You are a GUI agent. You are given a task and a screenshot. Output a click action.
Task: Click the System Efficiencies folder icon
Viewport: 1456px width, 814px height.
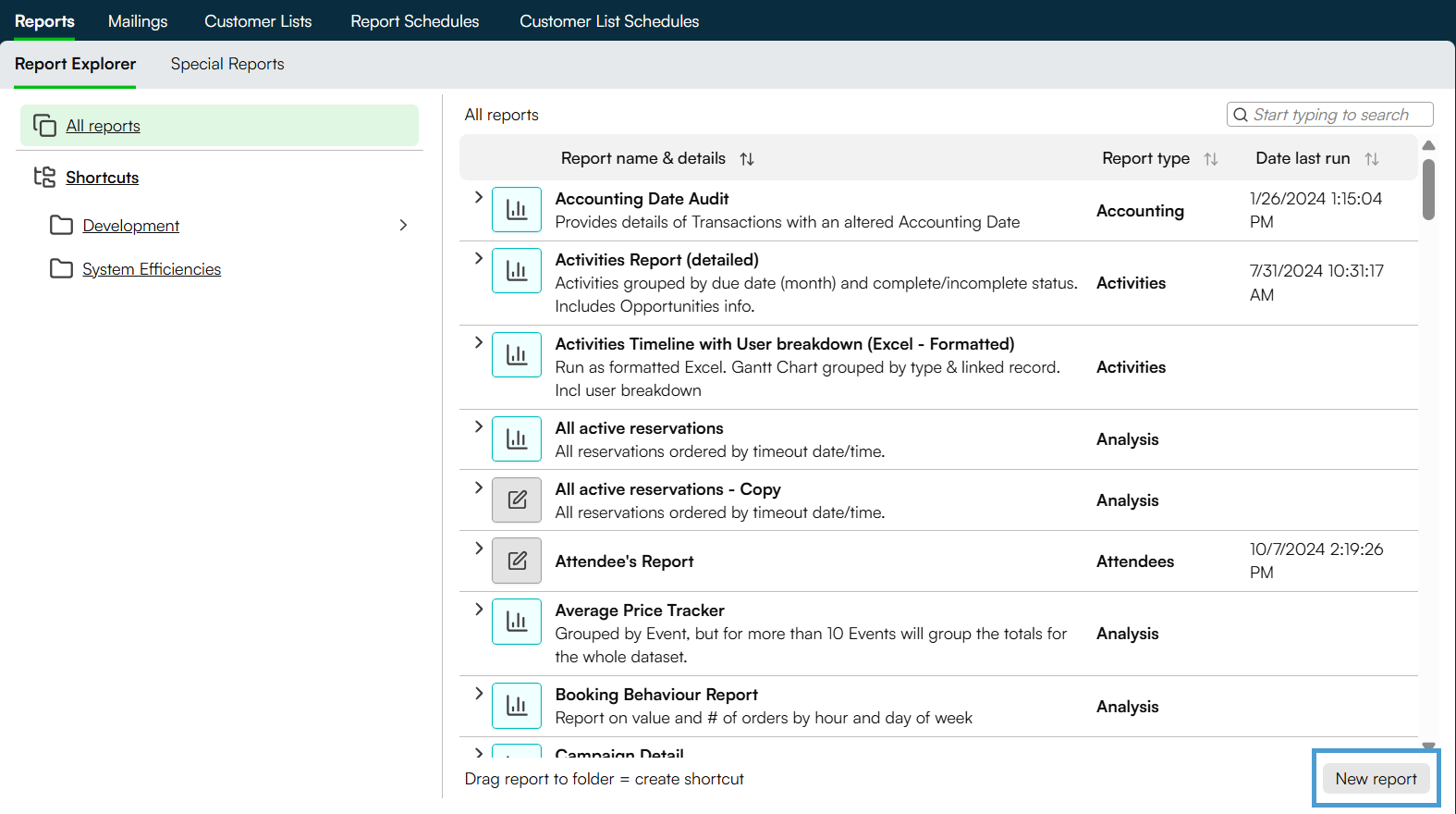[62, 268]
